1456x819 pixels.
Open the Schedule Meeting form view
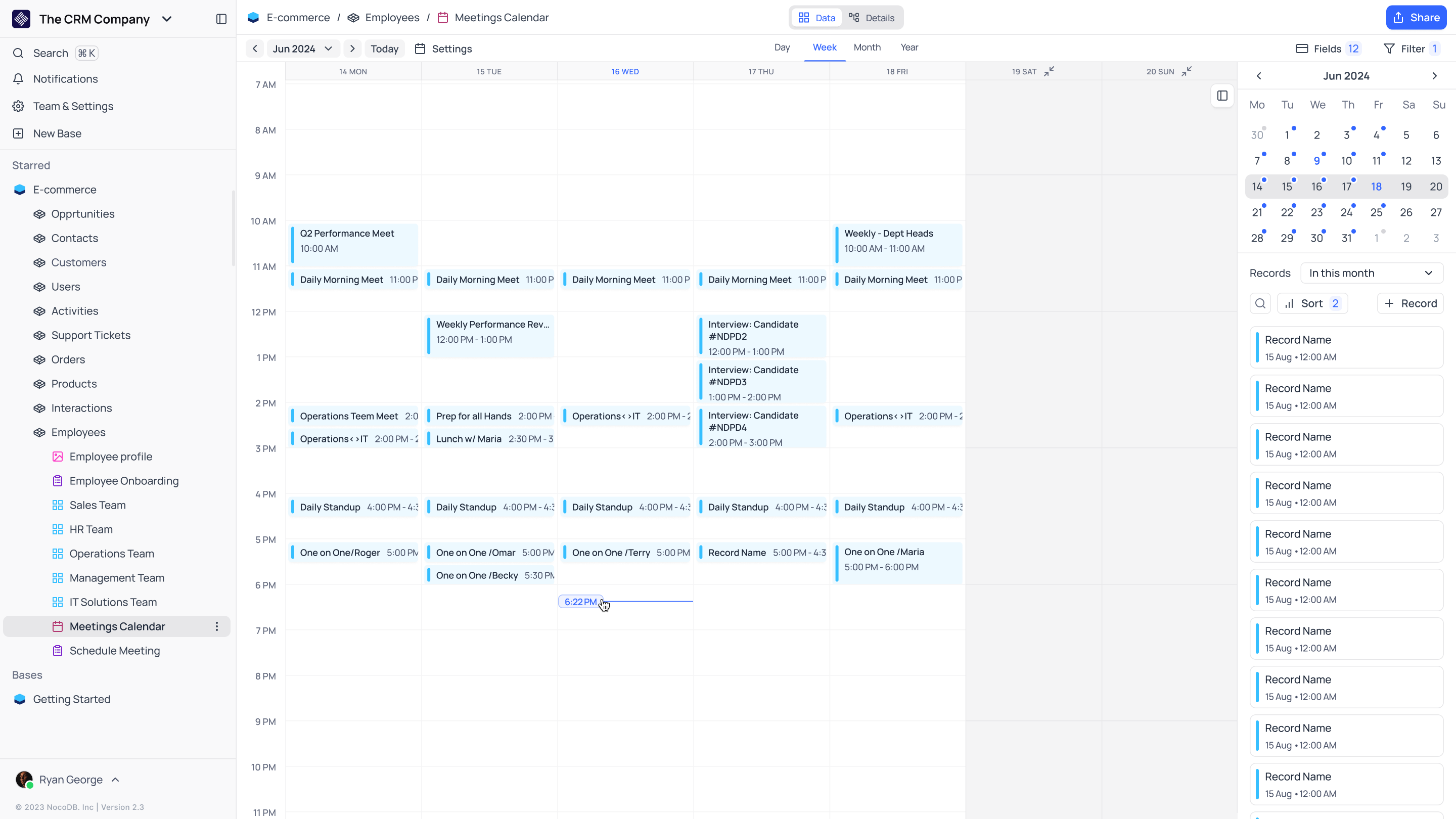pyautogui.click(x=115, y=651)
